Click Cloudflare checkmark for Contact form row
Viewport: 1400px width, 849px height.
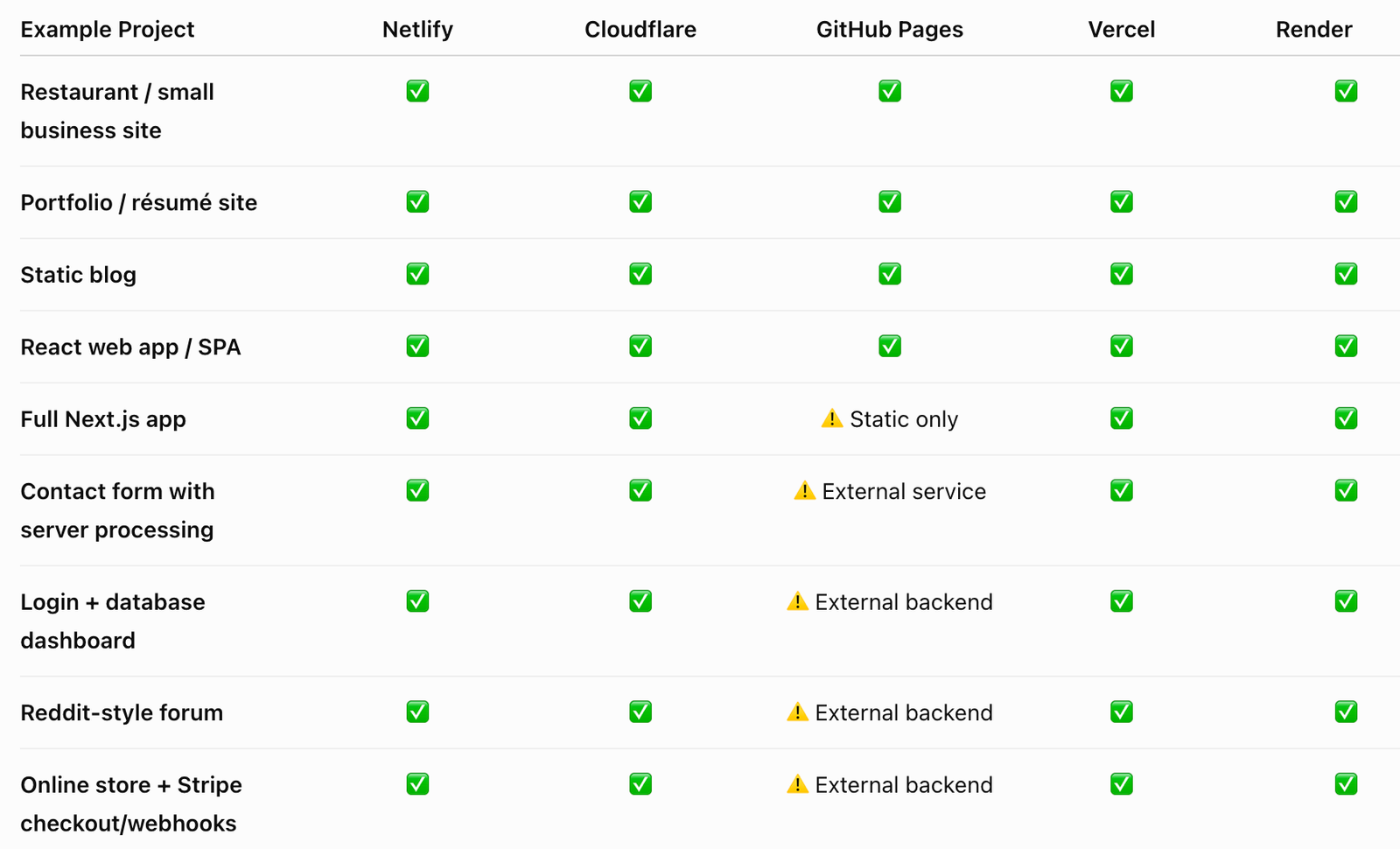pos(640,490)
